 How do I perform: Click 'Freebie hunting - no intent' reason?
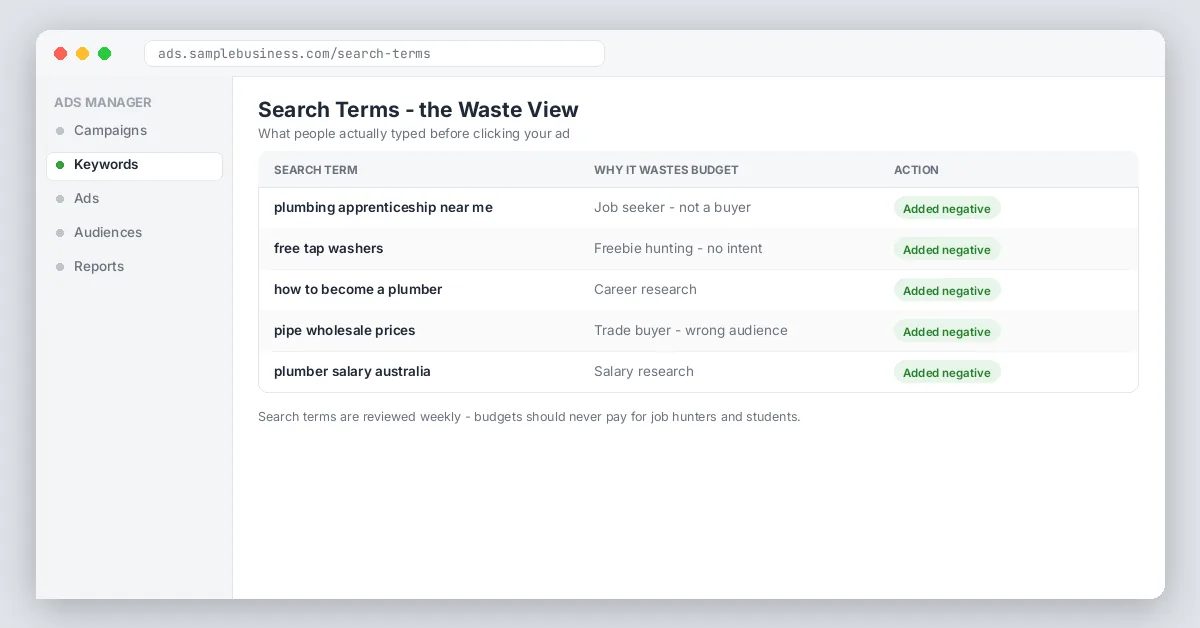click(x=678, y=249)
